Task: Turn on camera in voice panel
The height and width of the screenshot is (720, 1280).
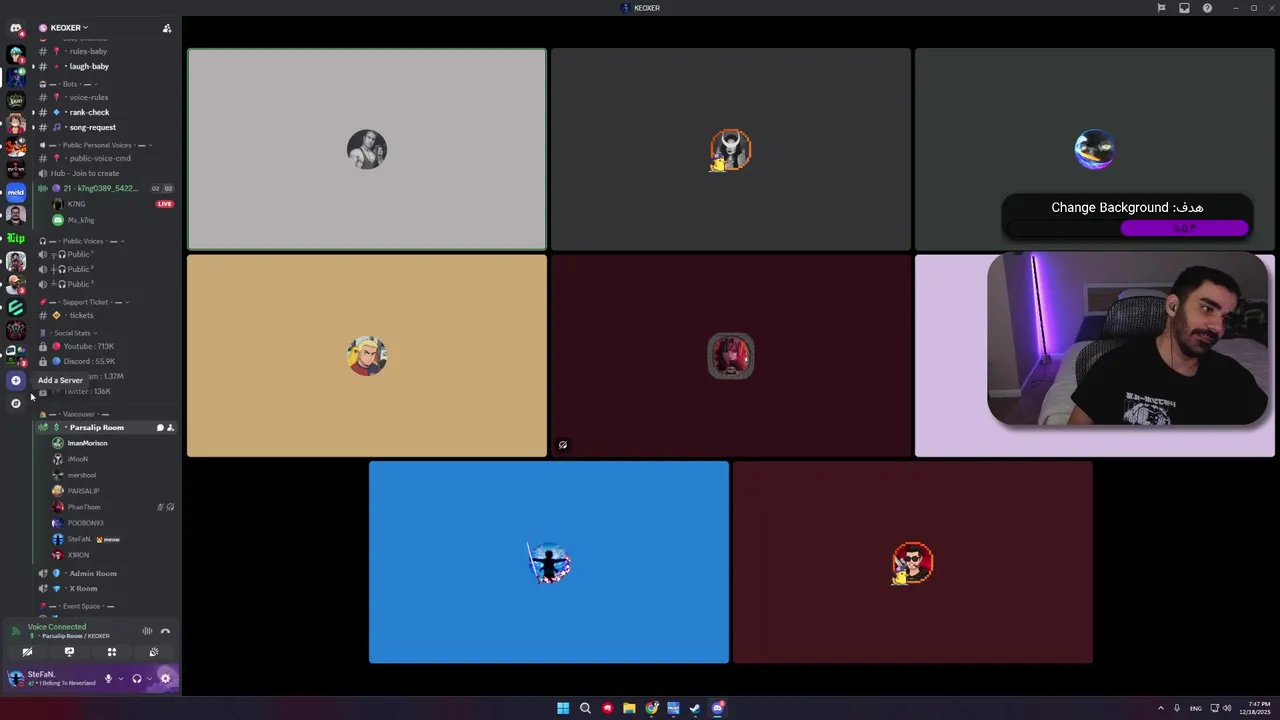Action: click(27, 652)
